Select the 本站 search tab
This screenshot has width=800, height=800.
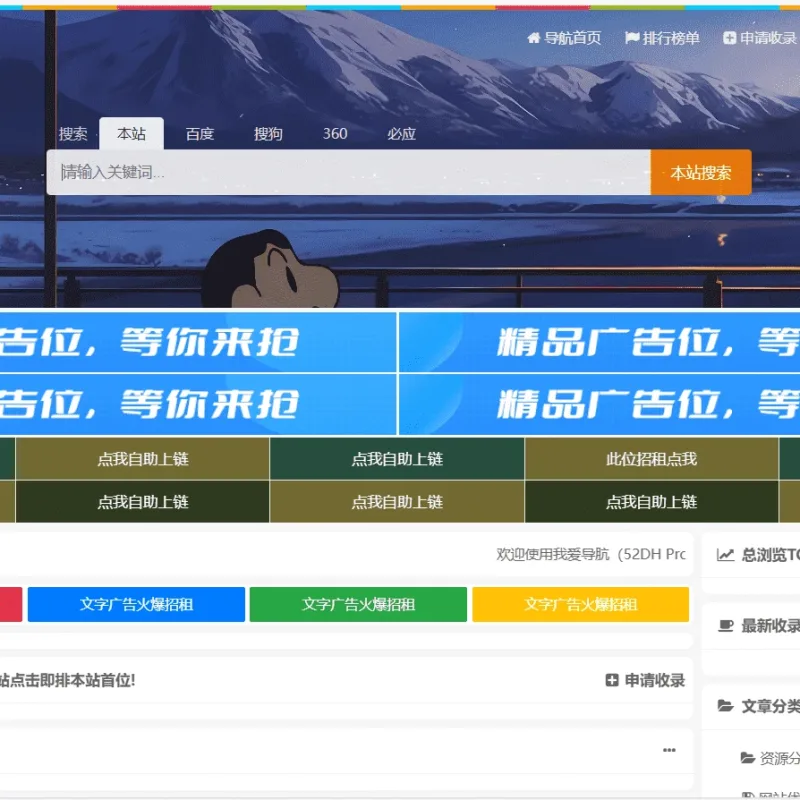click(x=131, y=134)
